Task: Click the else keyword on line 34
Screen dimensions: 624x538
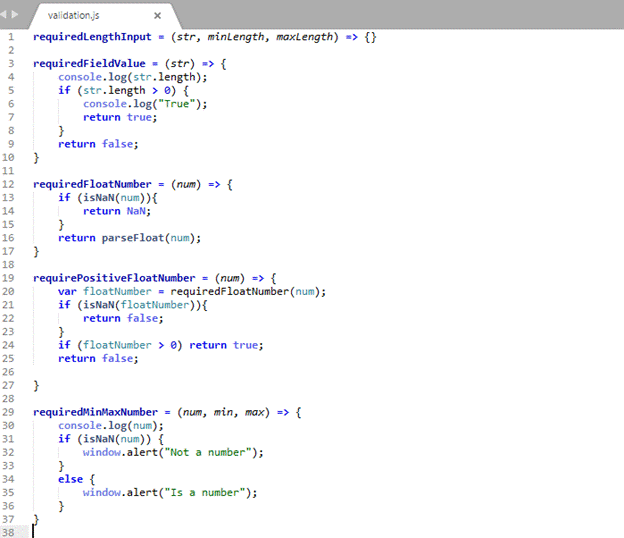Action: [70, 479]
